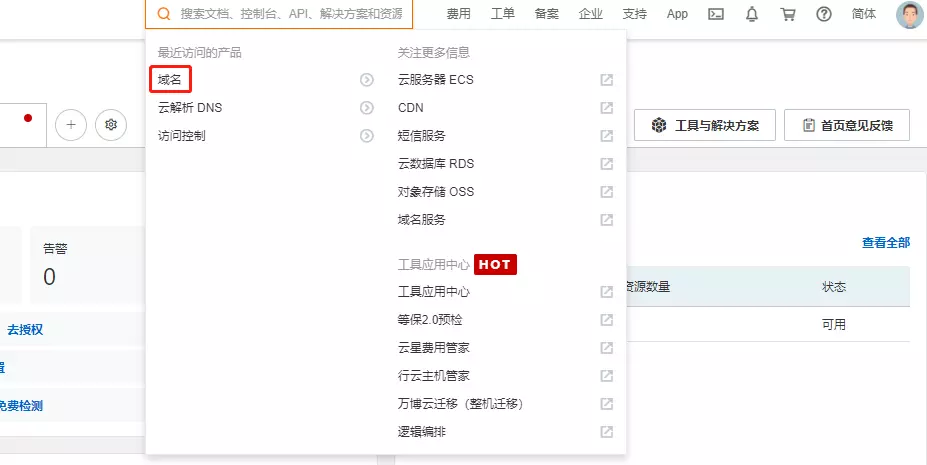Click the search input field

(x=290, y=14)
